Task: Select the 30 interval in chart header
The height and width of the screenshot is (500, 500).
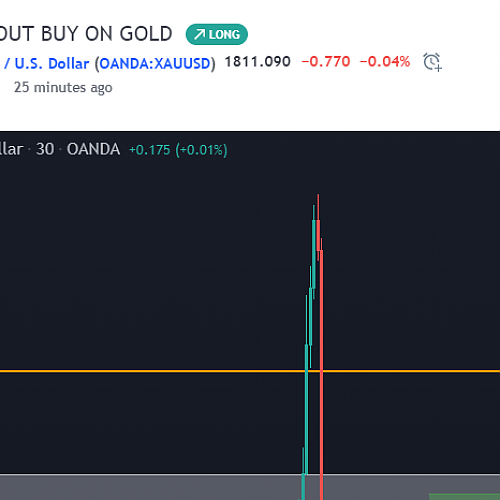Action: (x=45, y=149)
